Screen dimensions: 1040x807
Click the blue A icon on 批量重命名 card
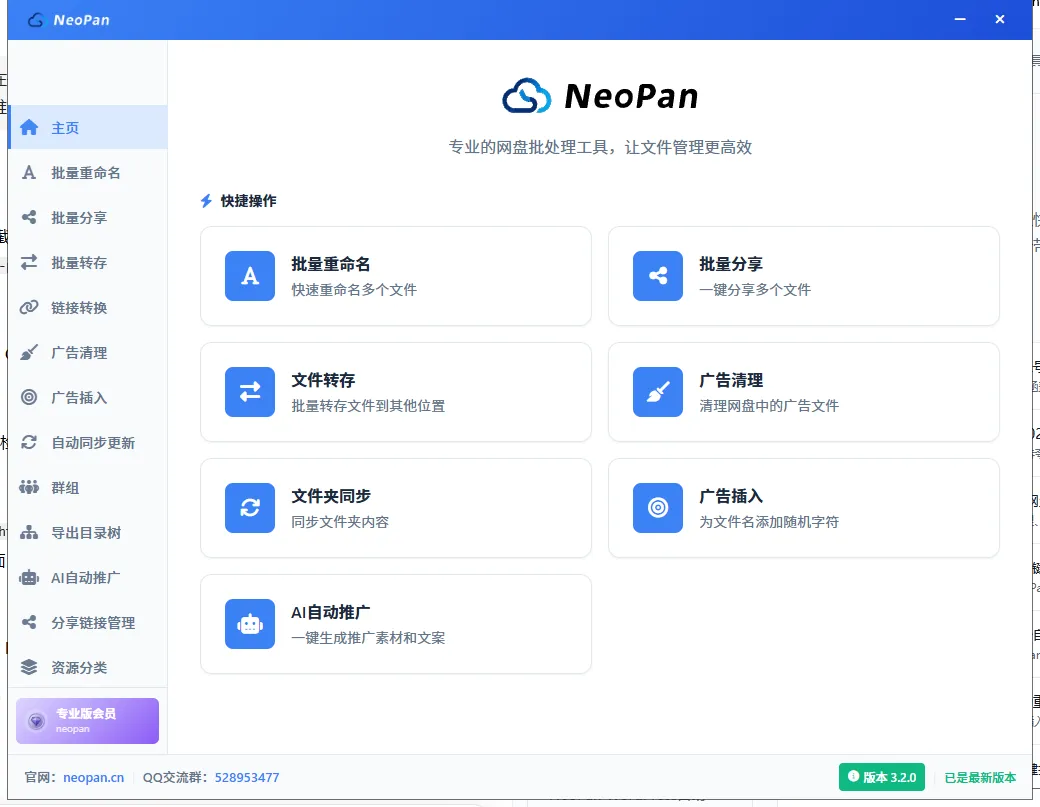click(250, 276)
